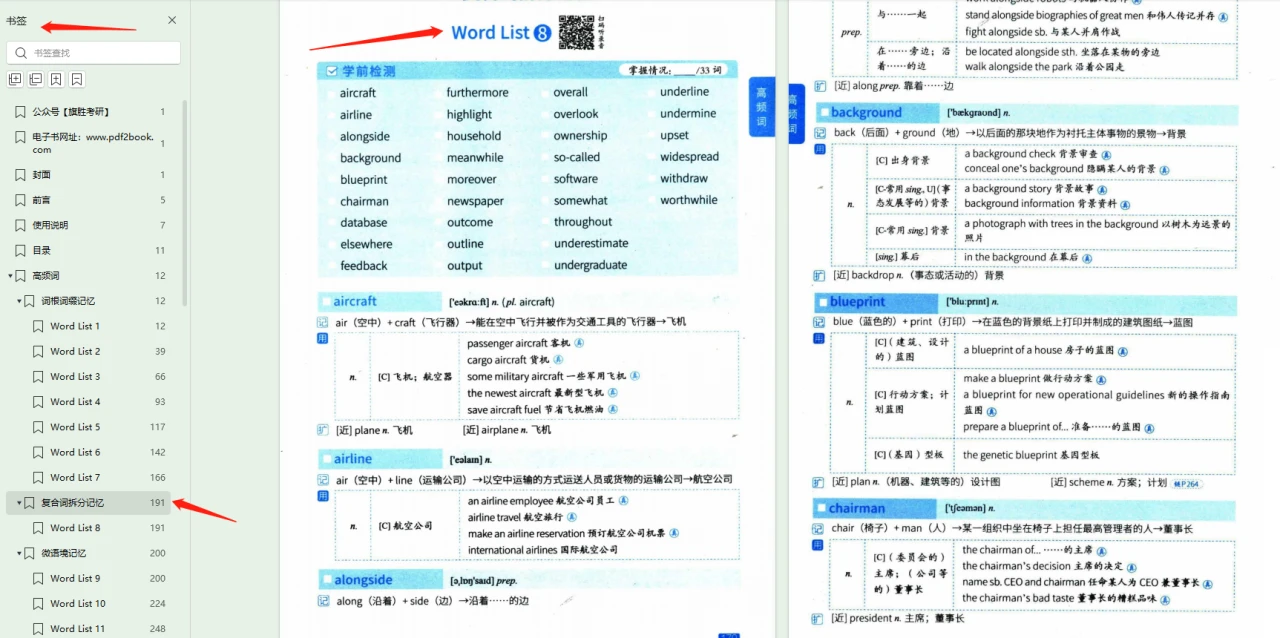Go to the 目录 bookmark
This screenshot has height=638, width=1280.
(x=41, y=250)
